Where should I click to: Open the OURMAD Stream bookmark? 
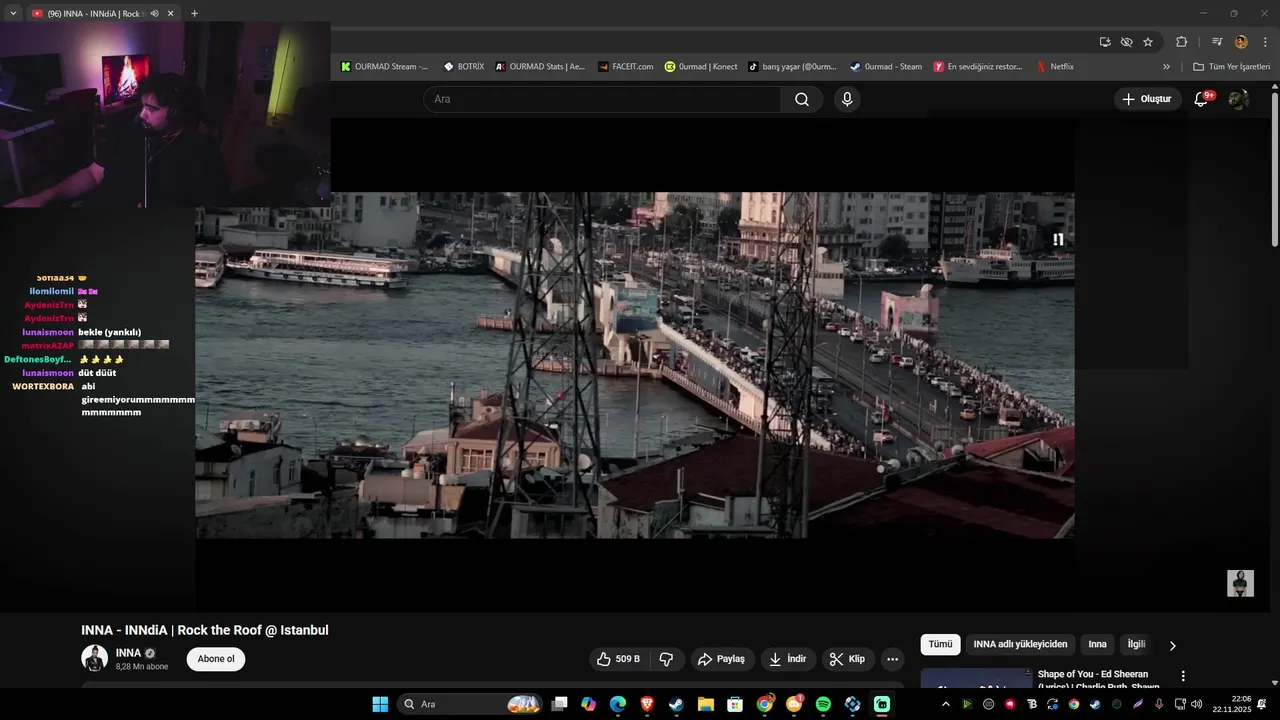point(385,67)
